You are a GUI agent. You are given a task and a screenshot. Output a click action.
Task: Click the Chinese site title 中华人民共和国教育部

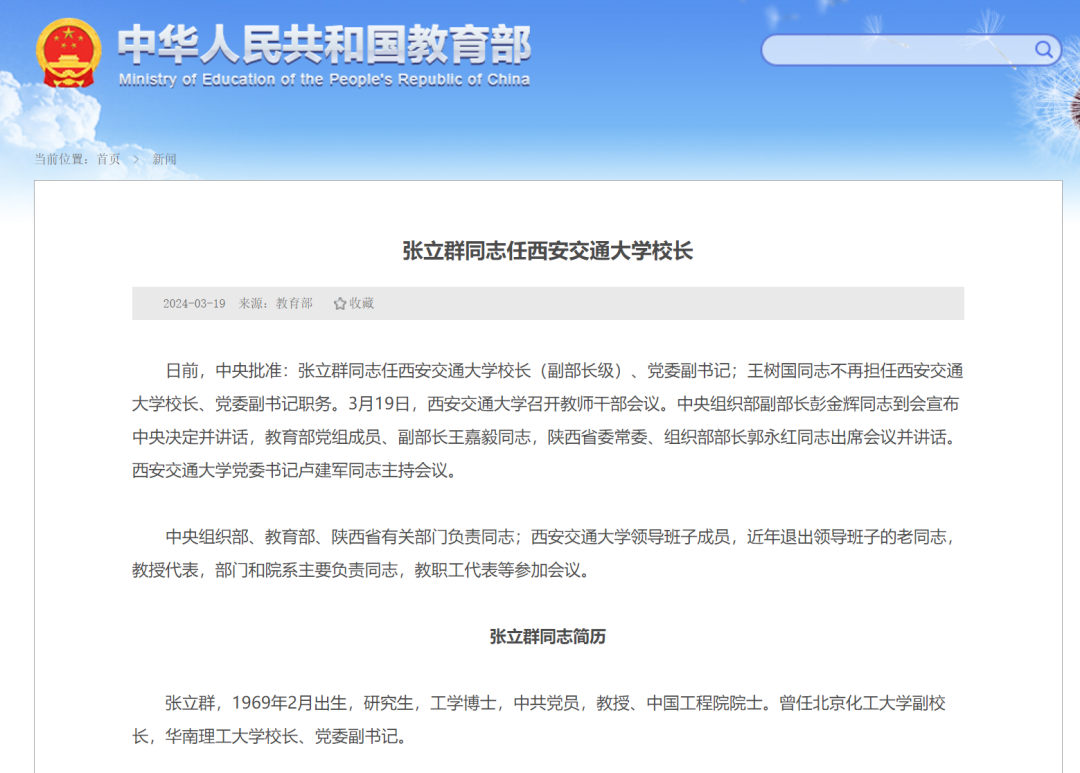324,45
